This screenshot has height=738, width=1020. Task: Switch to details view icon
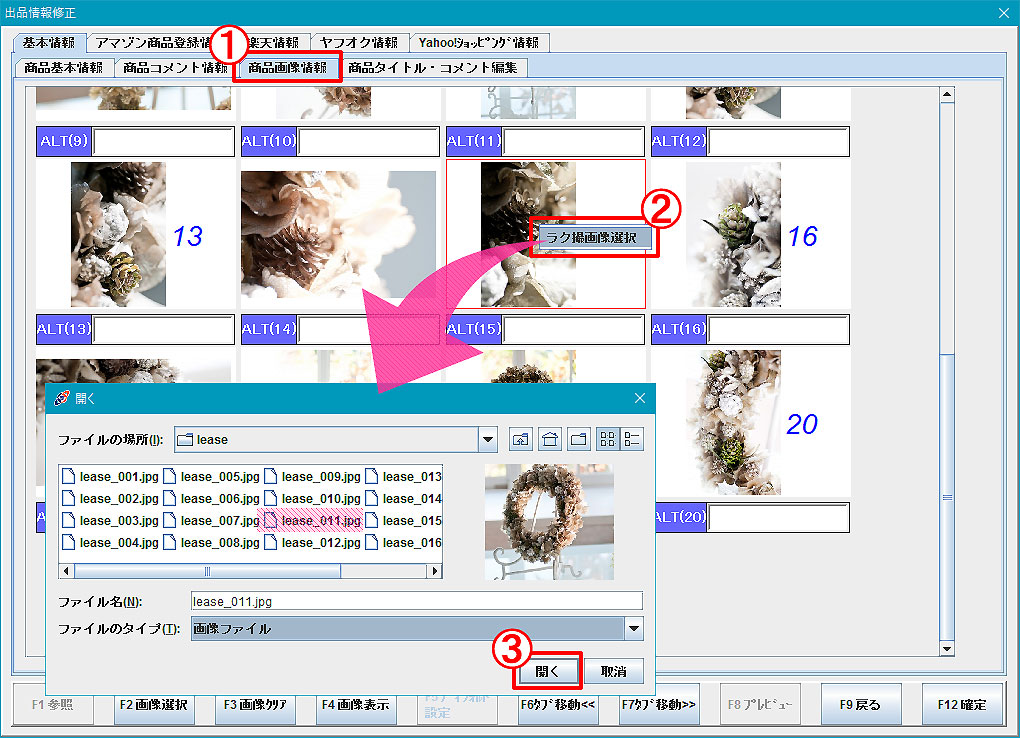pyautogui.click(x=632, y=439)
